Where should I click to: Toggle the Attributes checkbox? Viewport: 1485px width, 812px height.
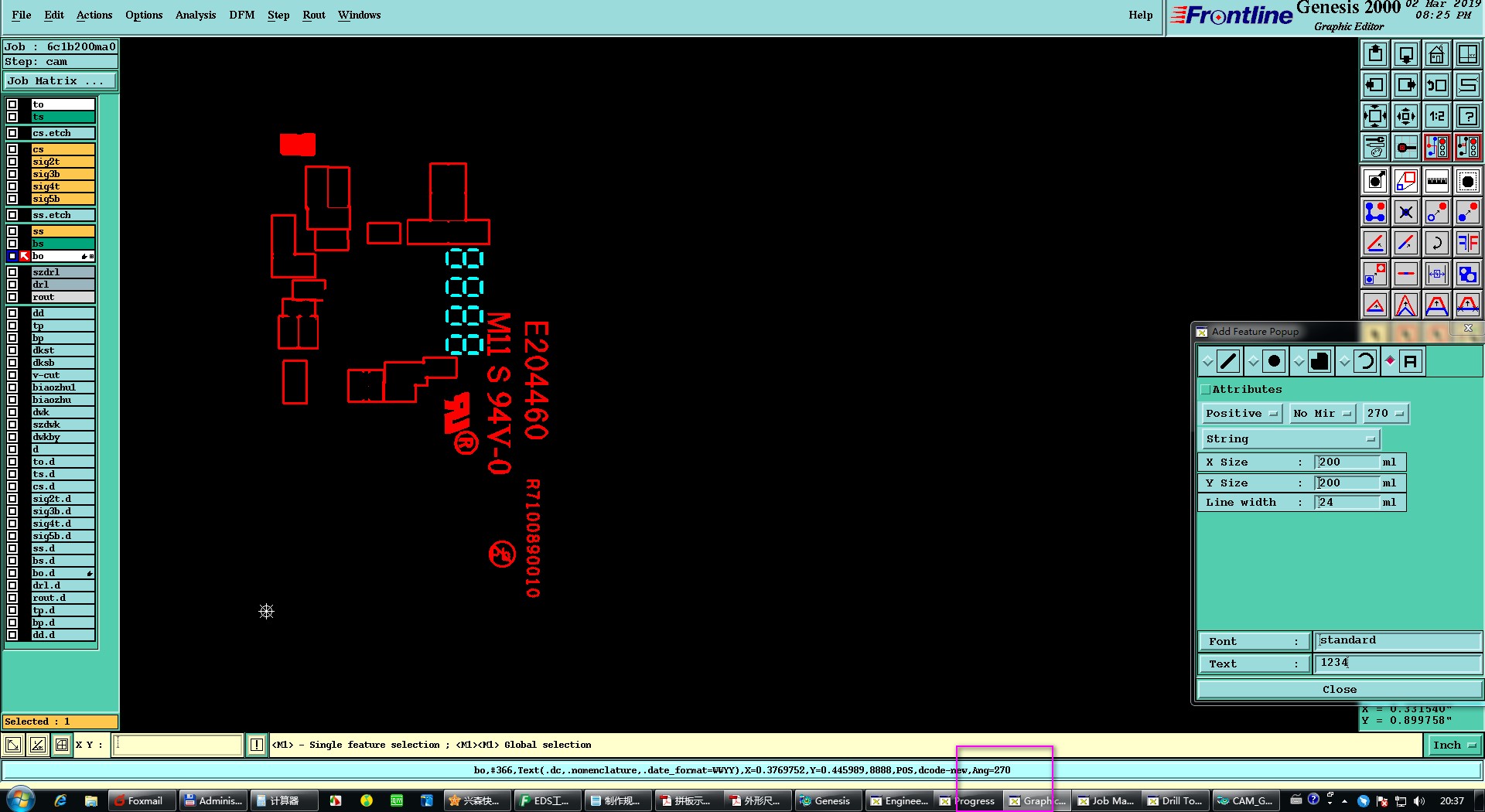1205,390
